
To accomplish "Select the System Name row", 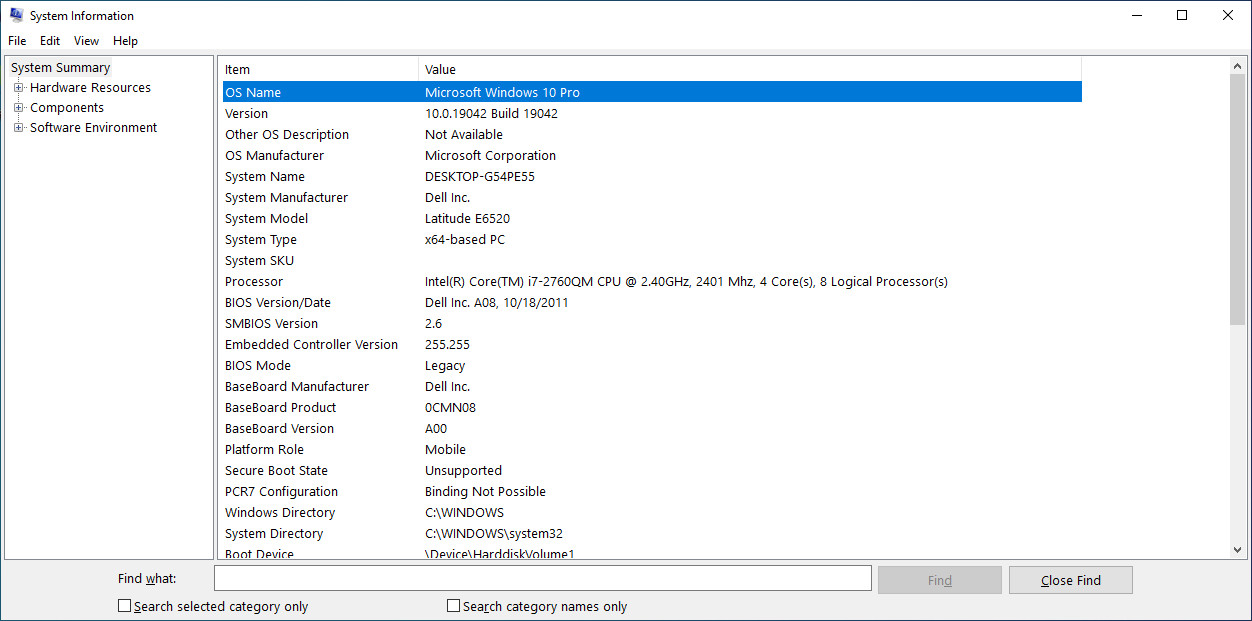I will pos(652,176).
